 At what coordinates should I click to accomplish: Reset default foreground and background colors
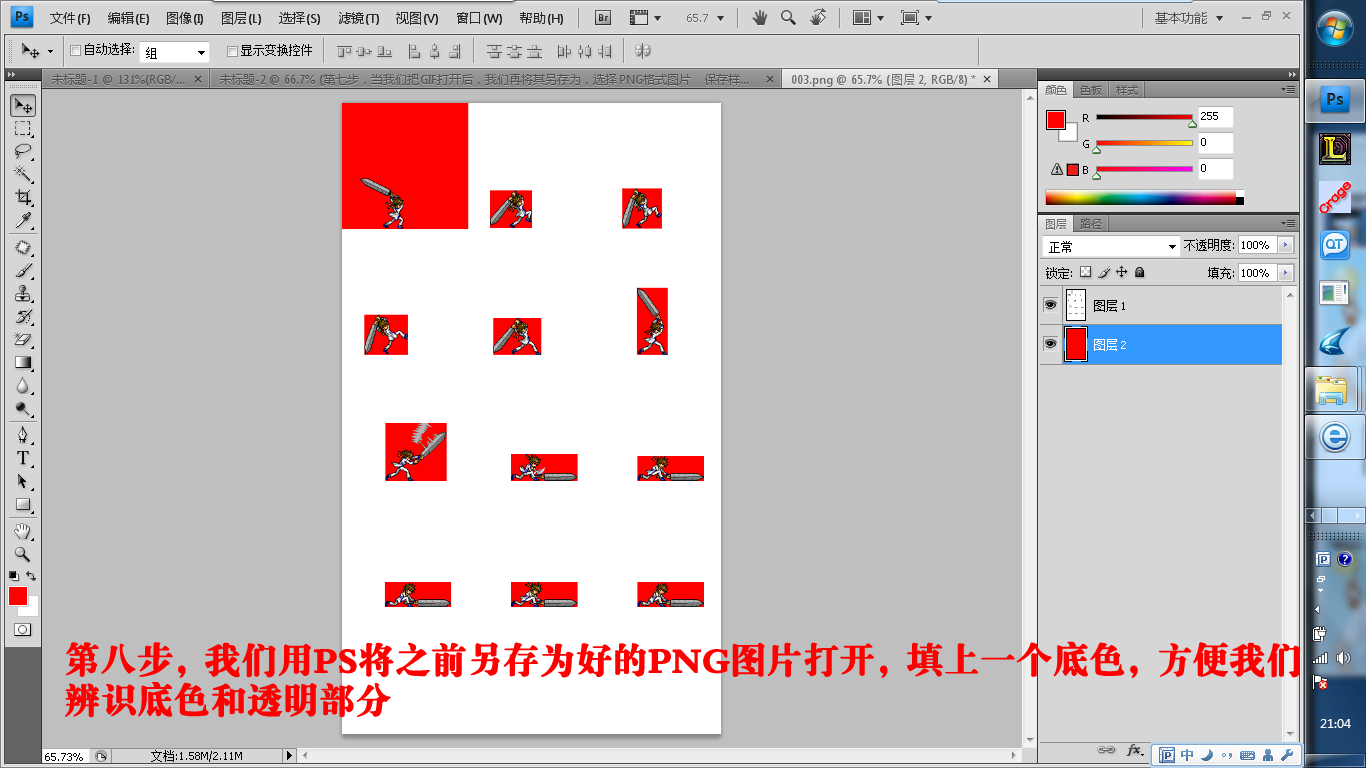13,576
